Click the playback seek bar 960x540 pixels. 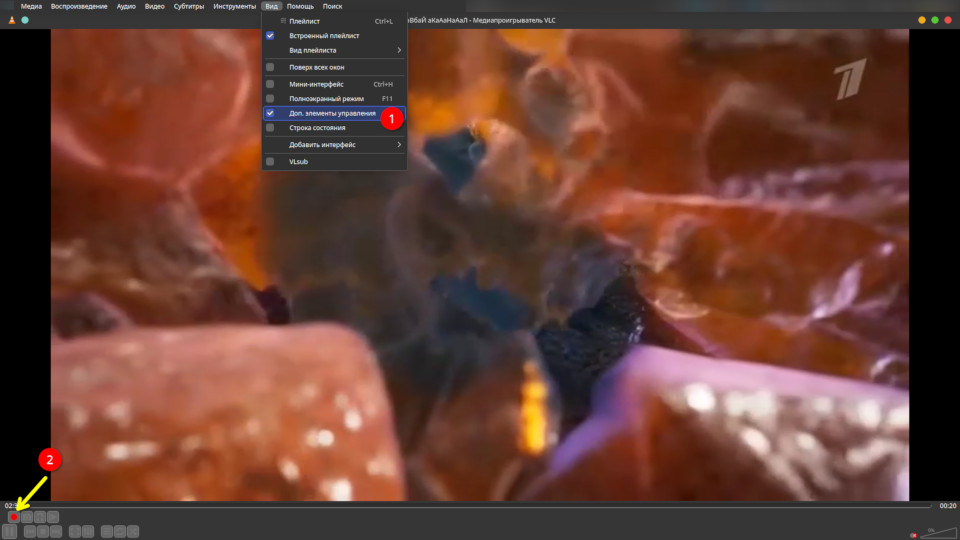tap(480, 506)
